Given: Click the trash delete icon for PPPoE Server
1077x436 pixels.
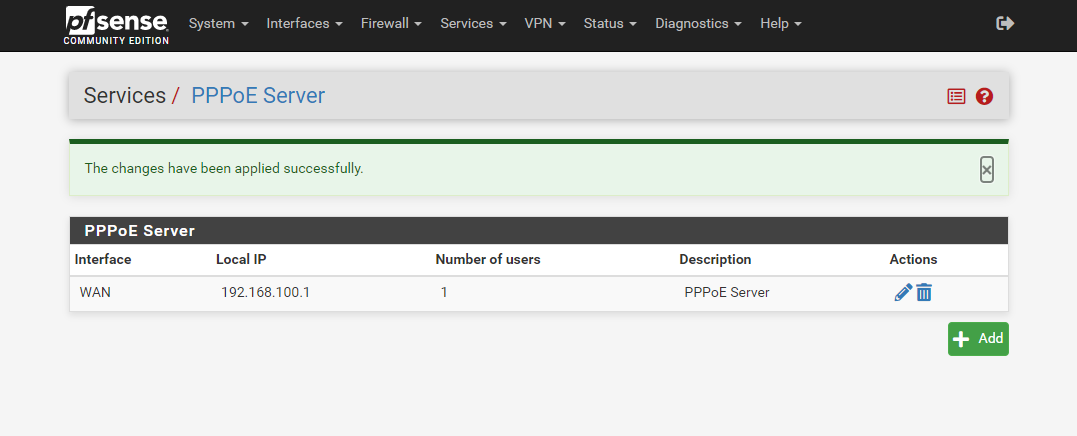Looking at the screenshot, I should pyautogui.click(x=924, y=293).
